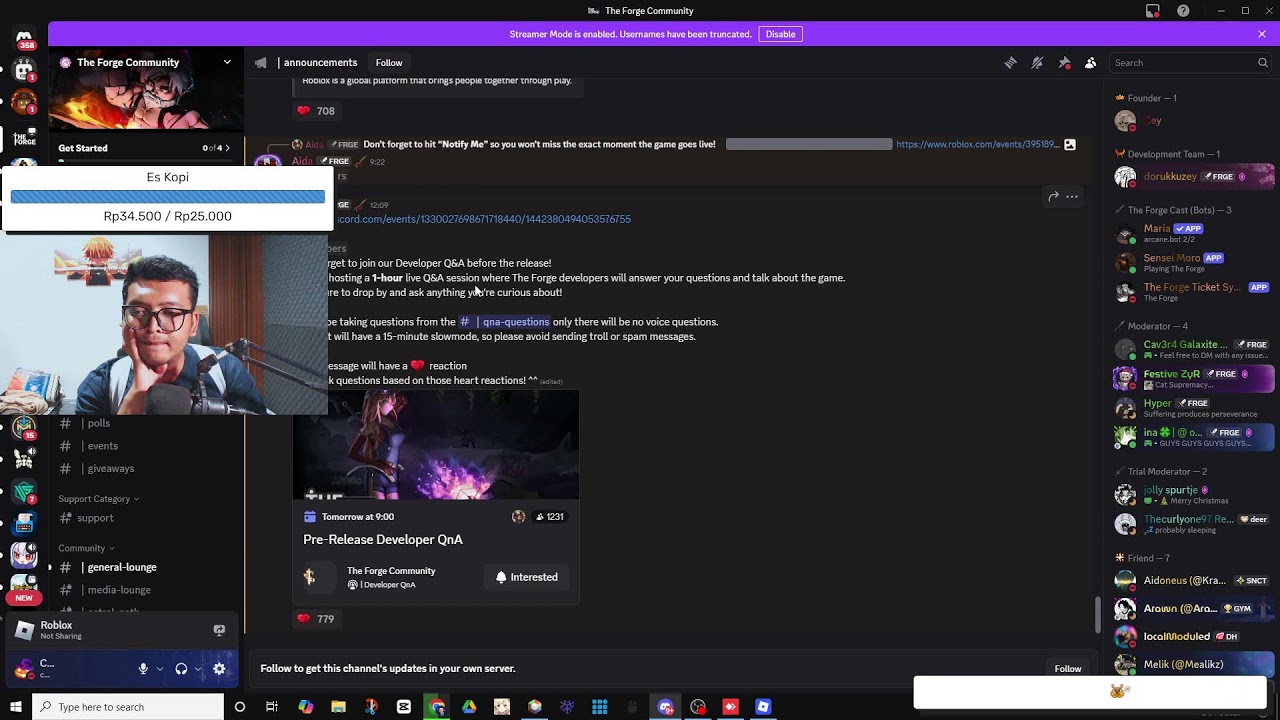Open Maria bot member entry
The width and height of the screenshot is (1280, 720).
[x=1194, y=233]
